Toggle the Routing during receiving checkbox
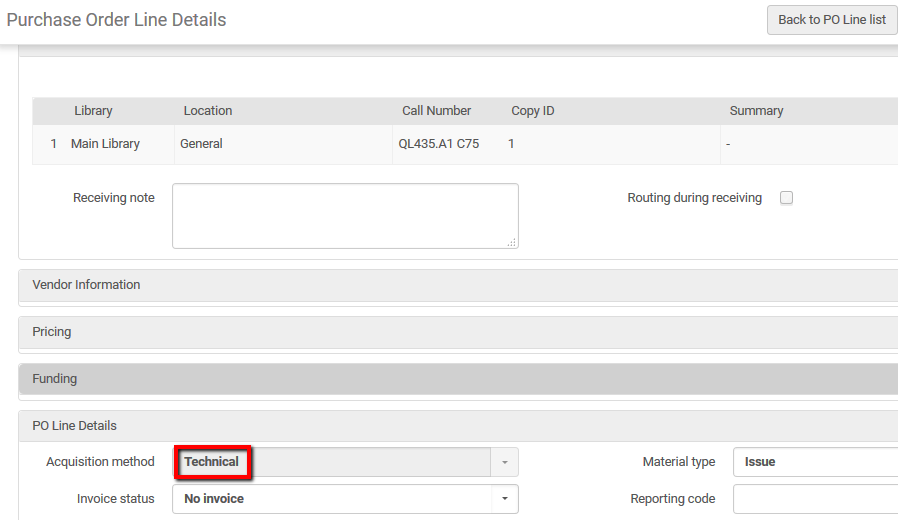 coord(786,198)
